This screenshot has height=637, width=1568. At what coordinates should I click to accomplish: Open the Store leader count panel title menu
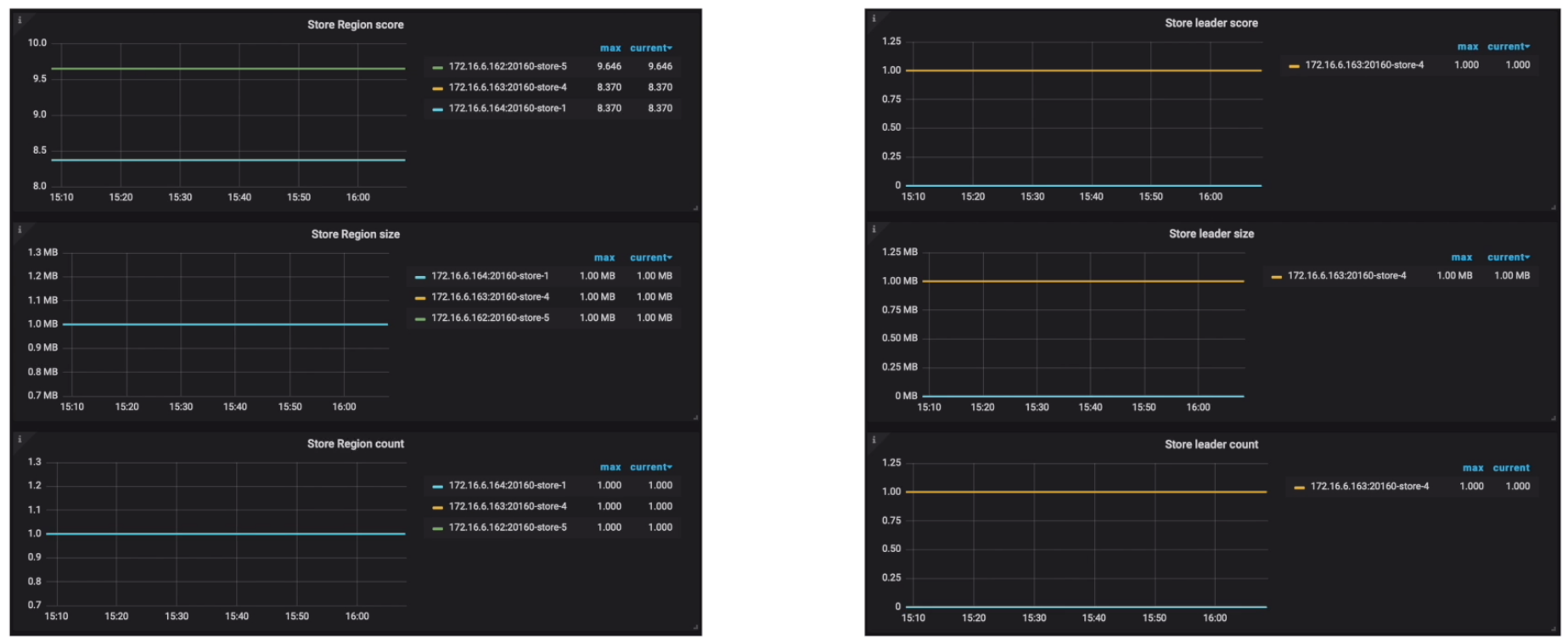click(x=1211, y=444)
